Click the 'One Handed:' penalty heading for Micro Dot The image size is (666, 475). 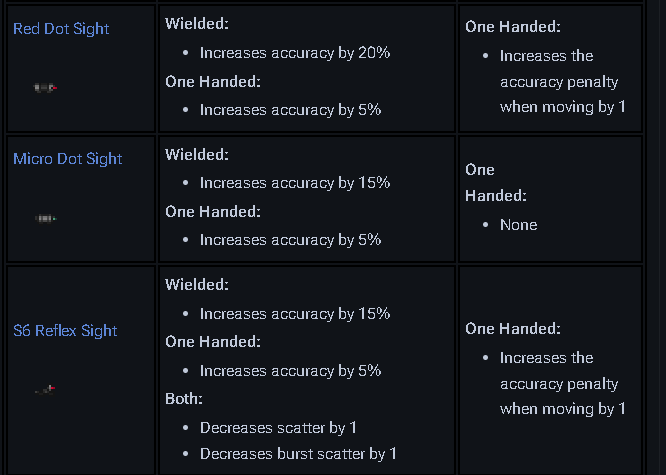(x=496, y=183)
